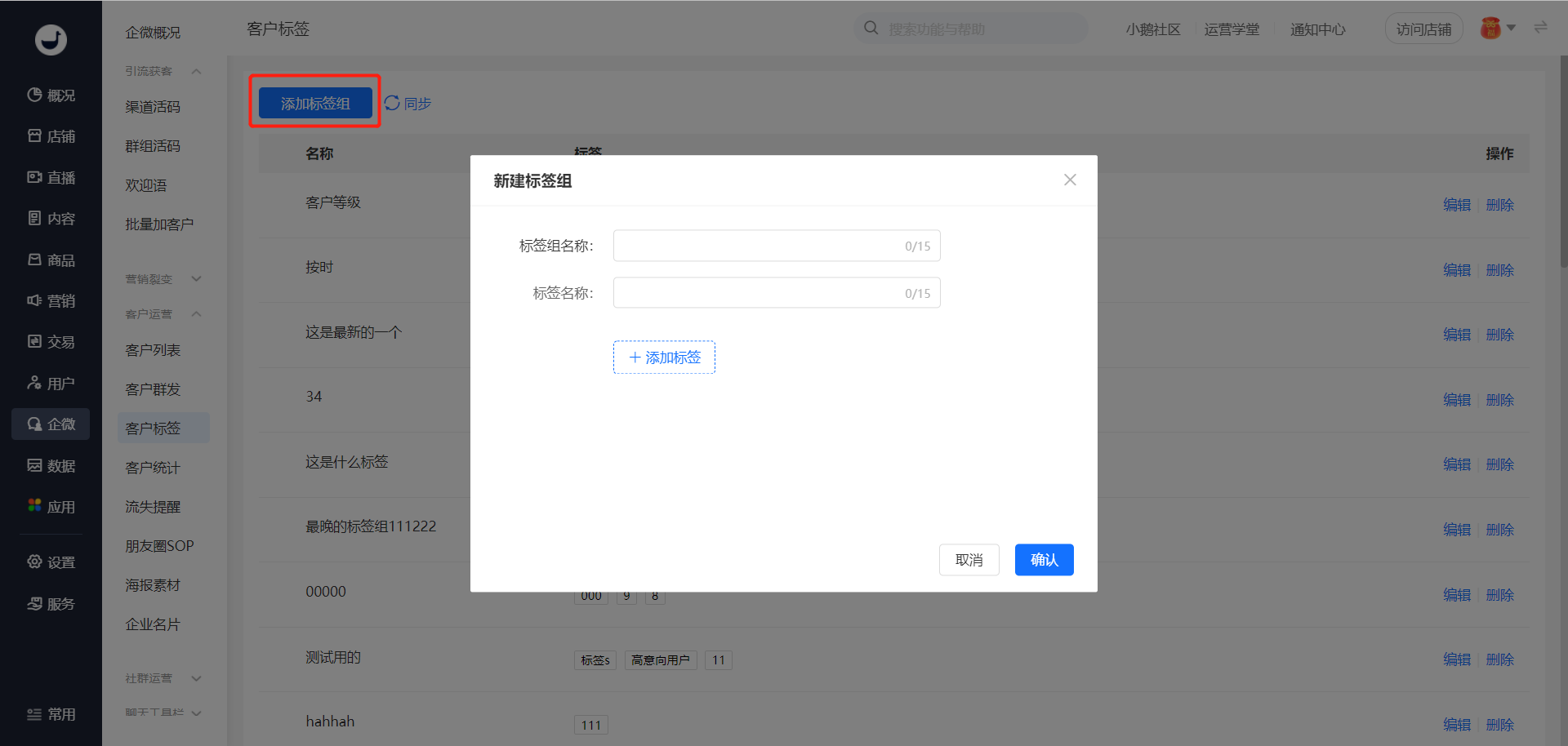Click the switch arrows icon top right
Viewport: 1568px width, 746px height.
(x=1540, y=28)
